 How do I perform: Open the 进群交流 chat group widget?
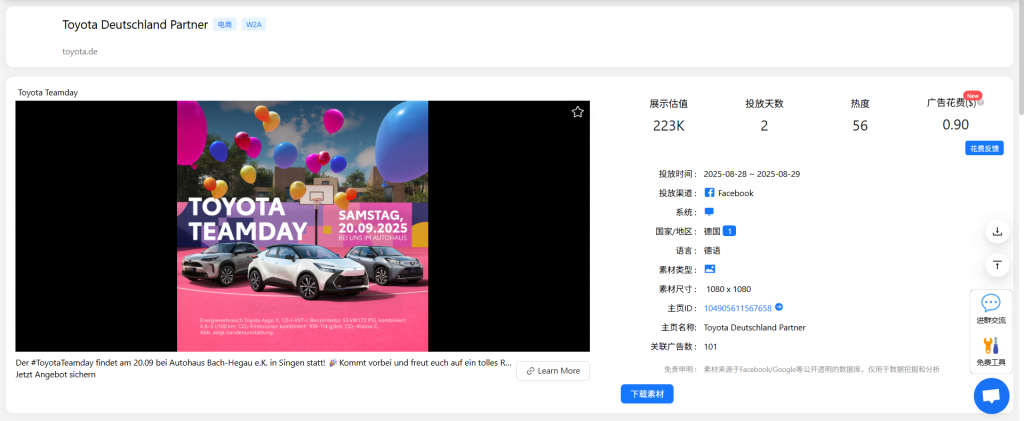[991, 309]
